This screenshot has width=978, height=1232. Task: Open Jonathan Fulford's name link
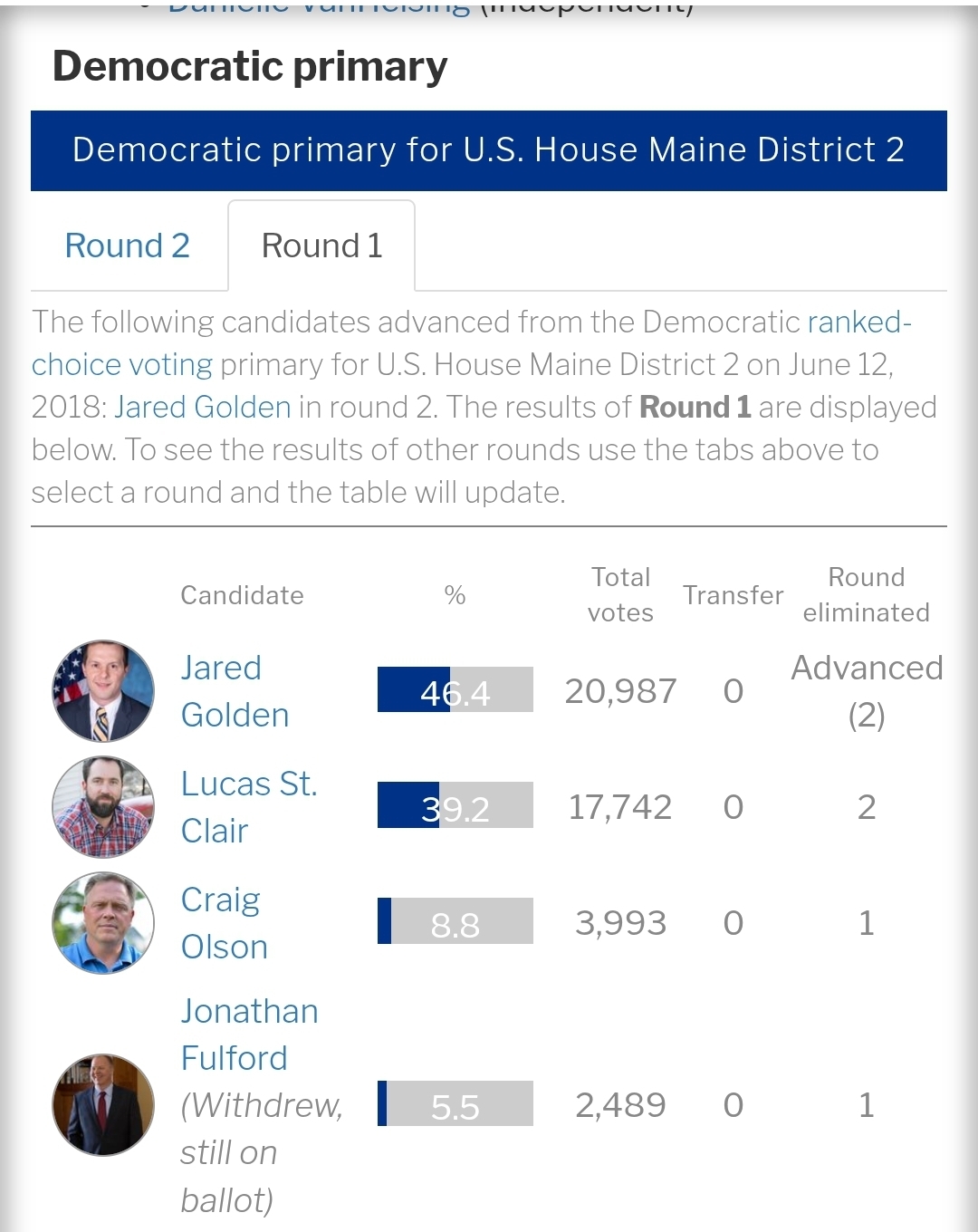pos(249,1035)
